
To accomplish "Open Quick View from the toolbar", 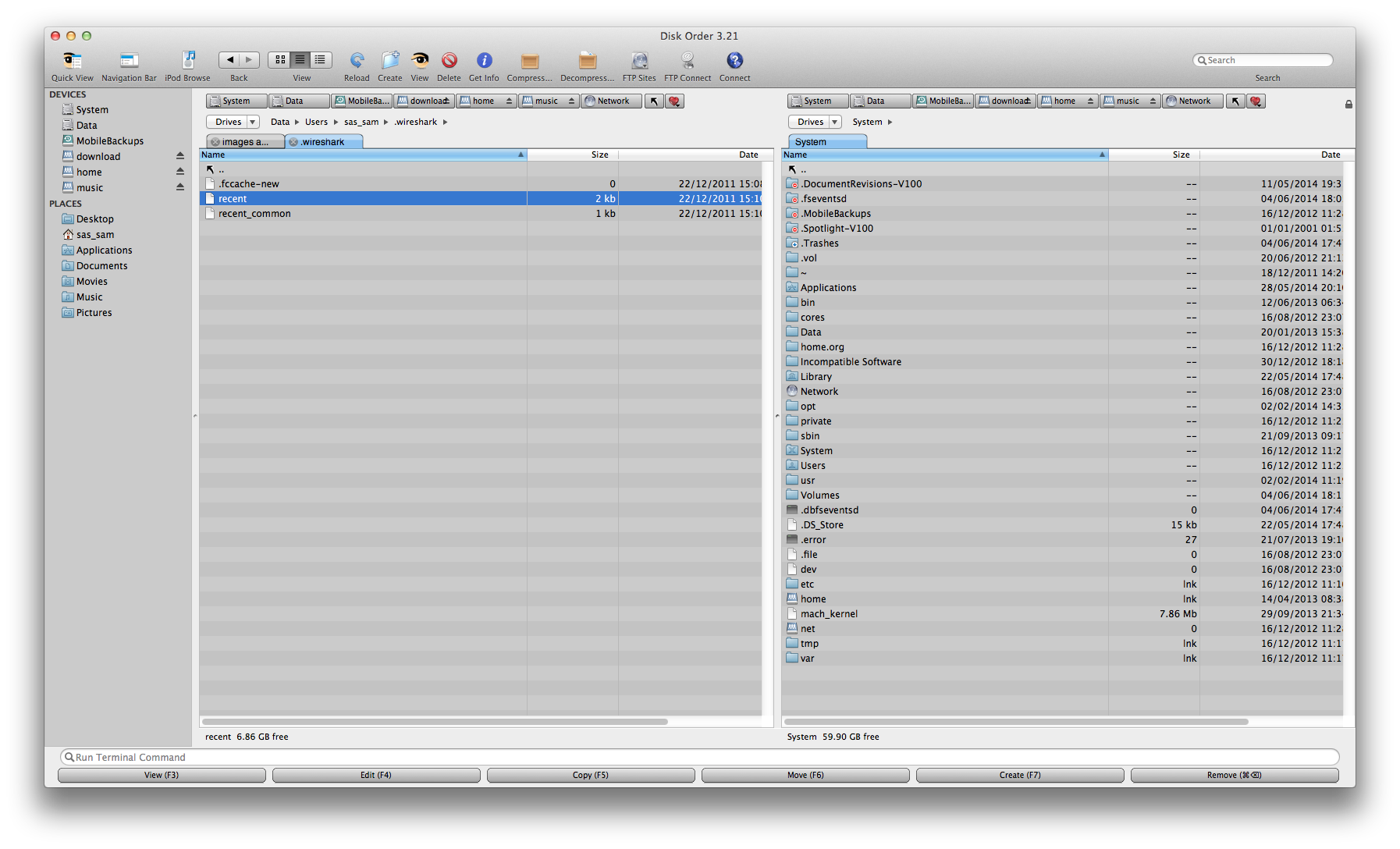I will click(x=72, y=61).
